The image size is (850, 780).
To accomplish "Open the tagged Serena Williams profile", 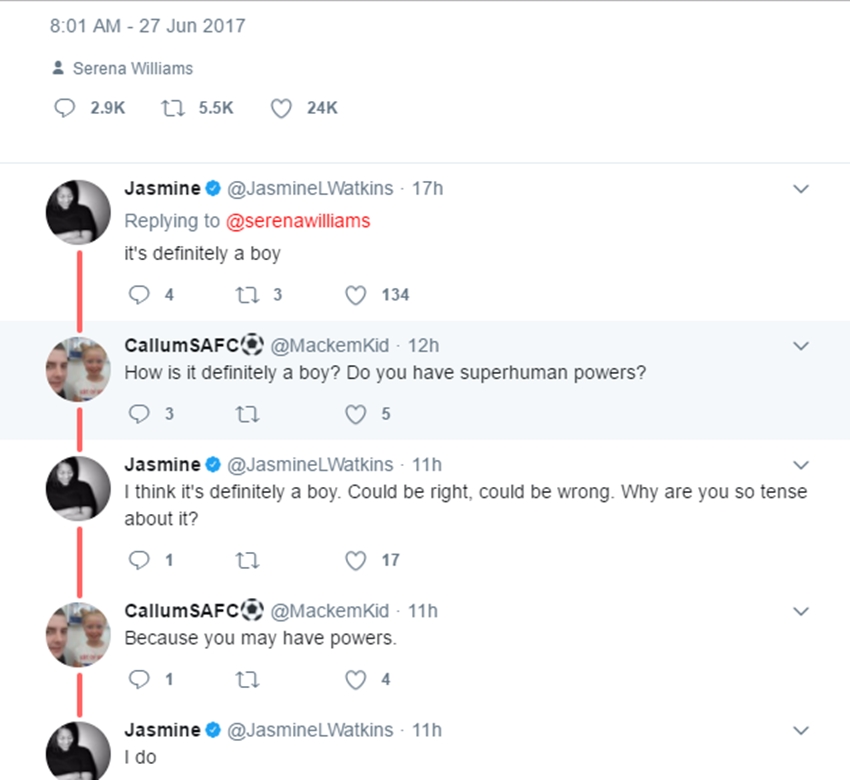I will (x=132, y=69).
